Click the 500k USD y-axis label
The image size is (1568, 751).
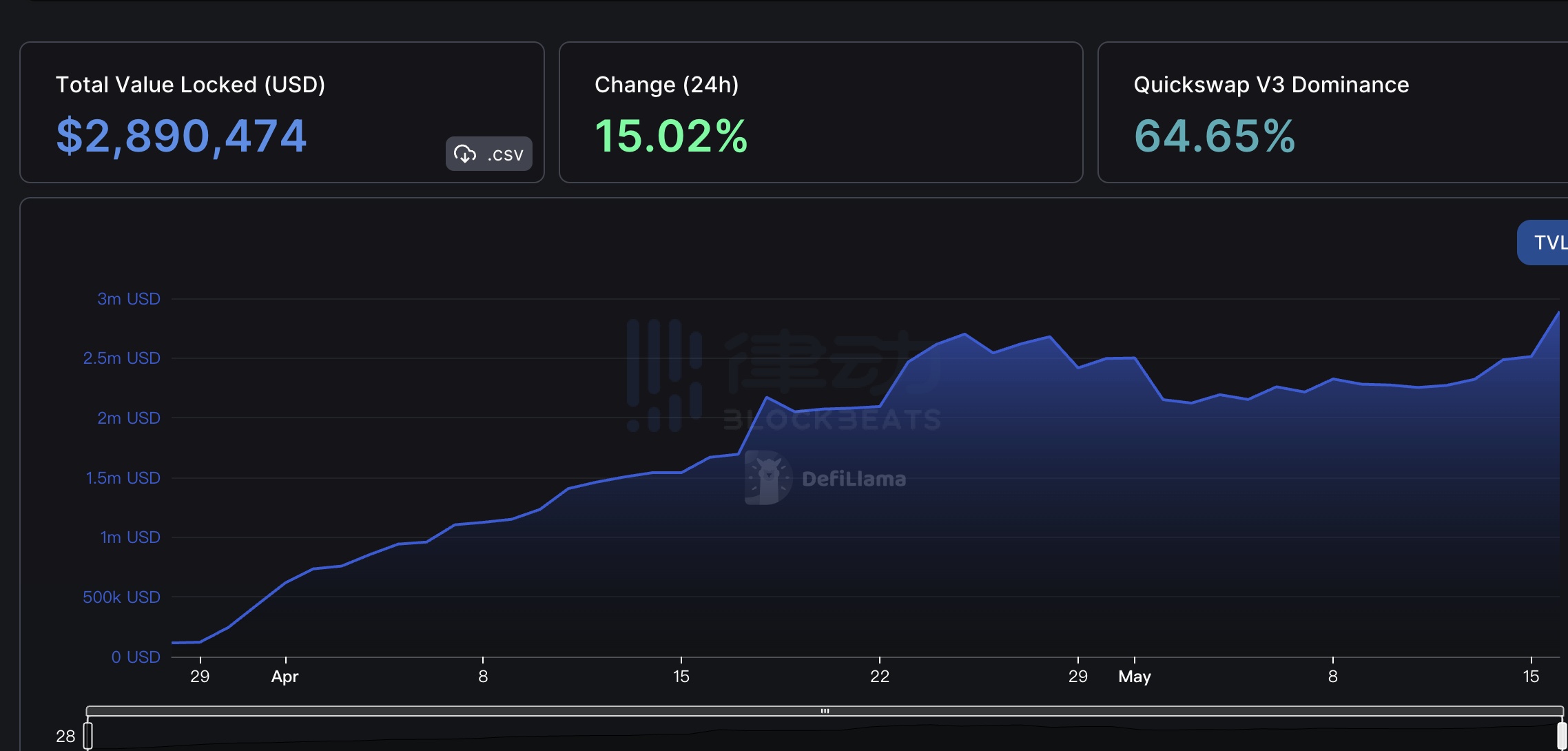[x=122, y=597]
